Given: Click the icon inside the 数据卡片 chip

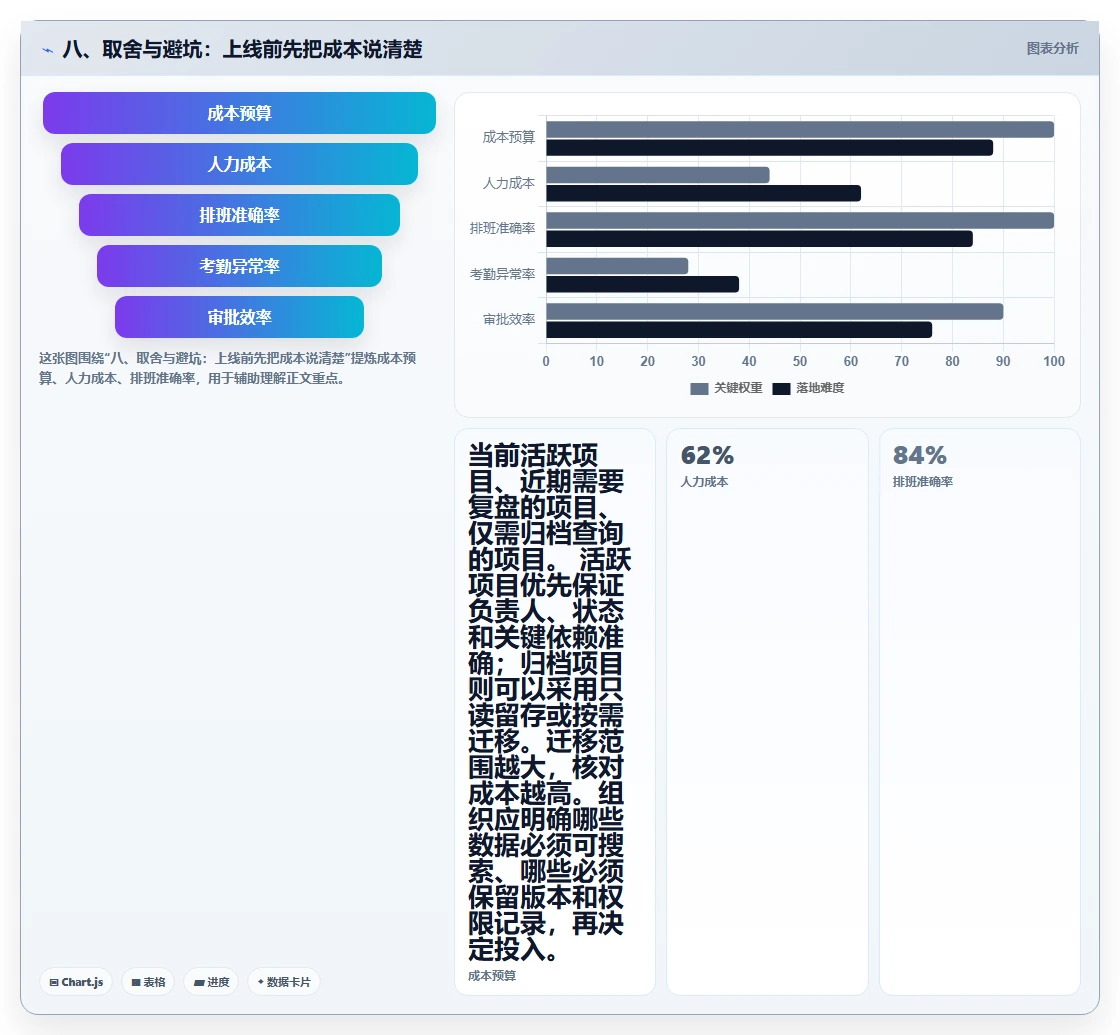Looking at the screenshot, I should point(261,982).
